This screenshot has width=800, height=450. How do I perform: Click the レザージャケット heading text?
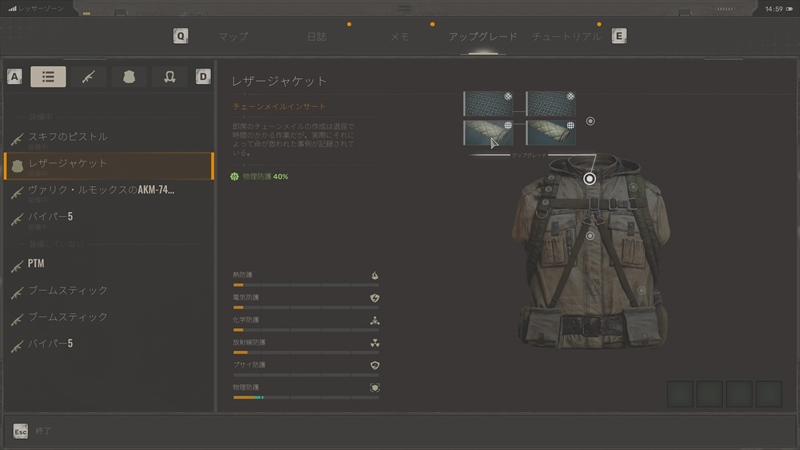(x=279, y=81)
